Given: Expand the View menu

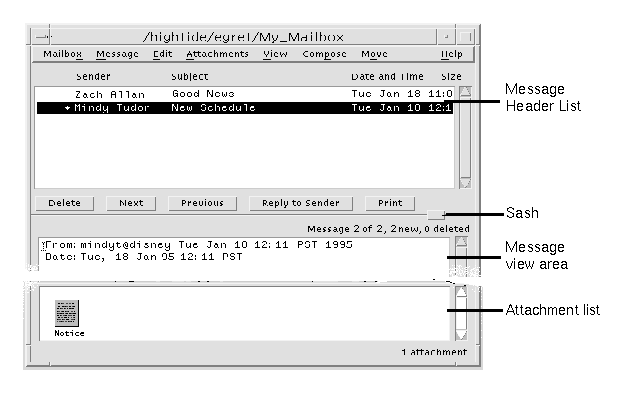Looking at the screenshot, I should [275, 54].
